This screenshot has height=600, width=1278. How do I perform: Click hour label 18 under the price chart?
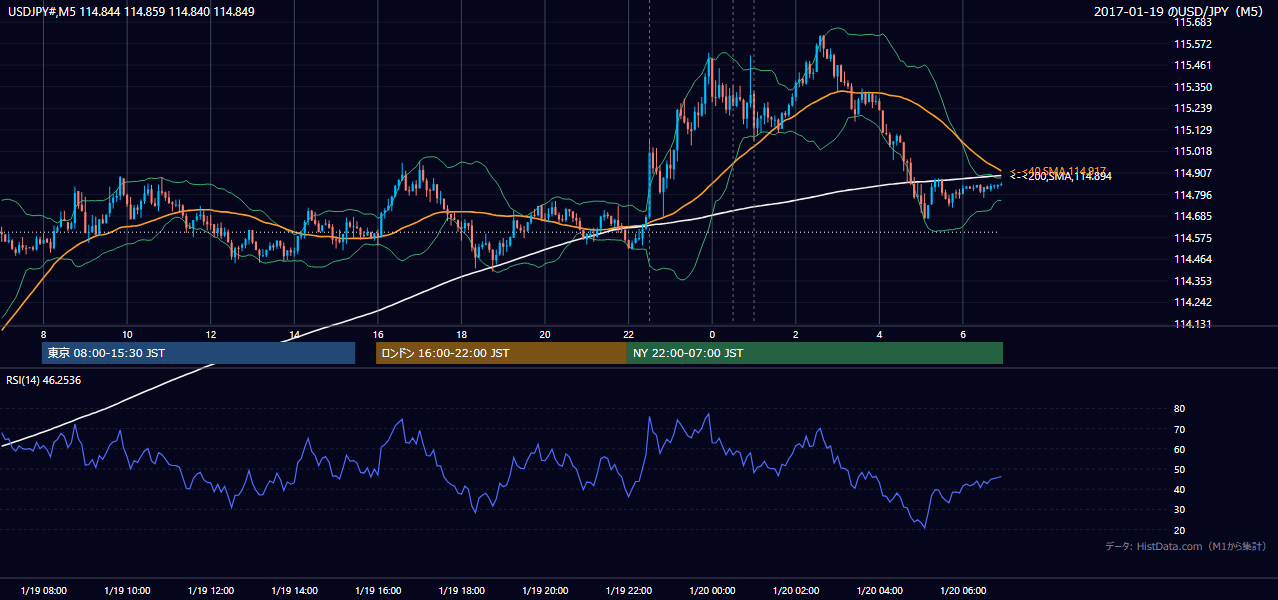coord(461,333)
